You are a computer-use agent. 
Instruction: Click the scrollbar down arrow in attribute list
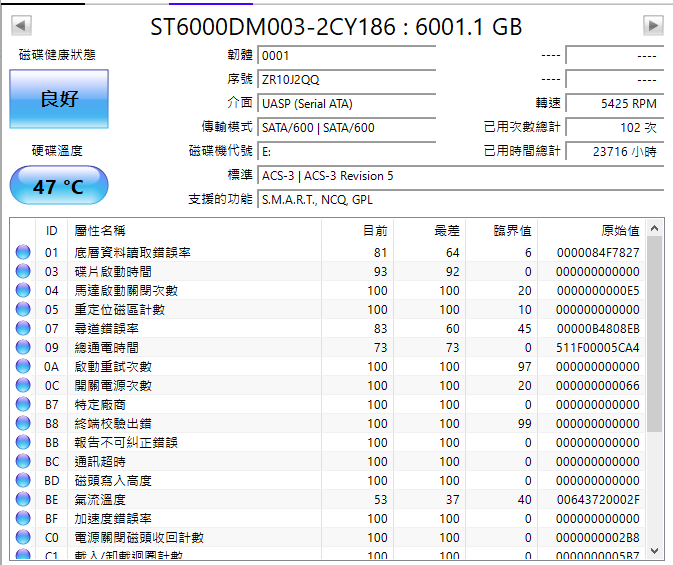pos(654,550)
